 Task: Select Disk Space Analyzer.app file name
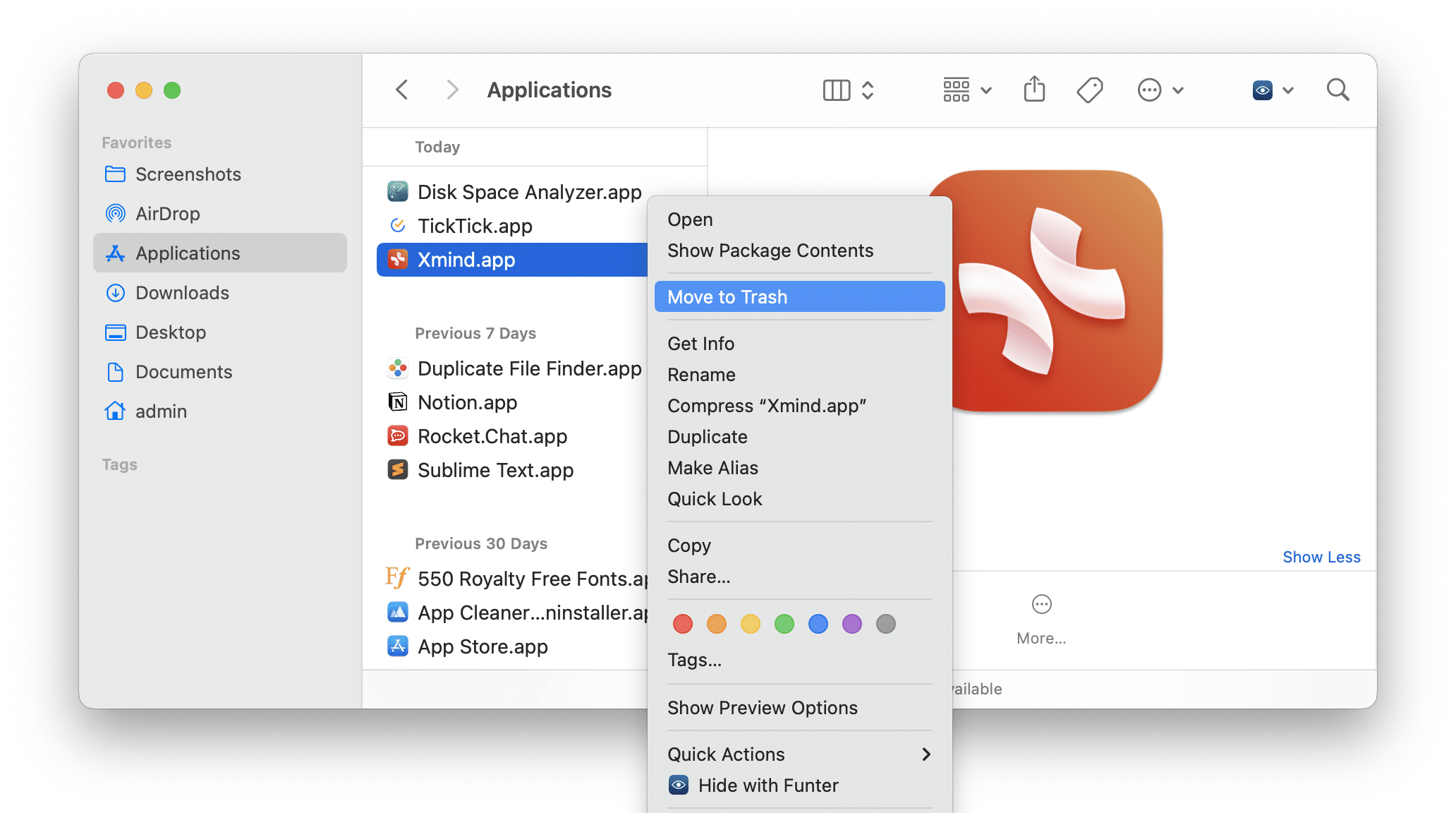[x=530, y=192]
